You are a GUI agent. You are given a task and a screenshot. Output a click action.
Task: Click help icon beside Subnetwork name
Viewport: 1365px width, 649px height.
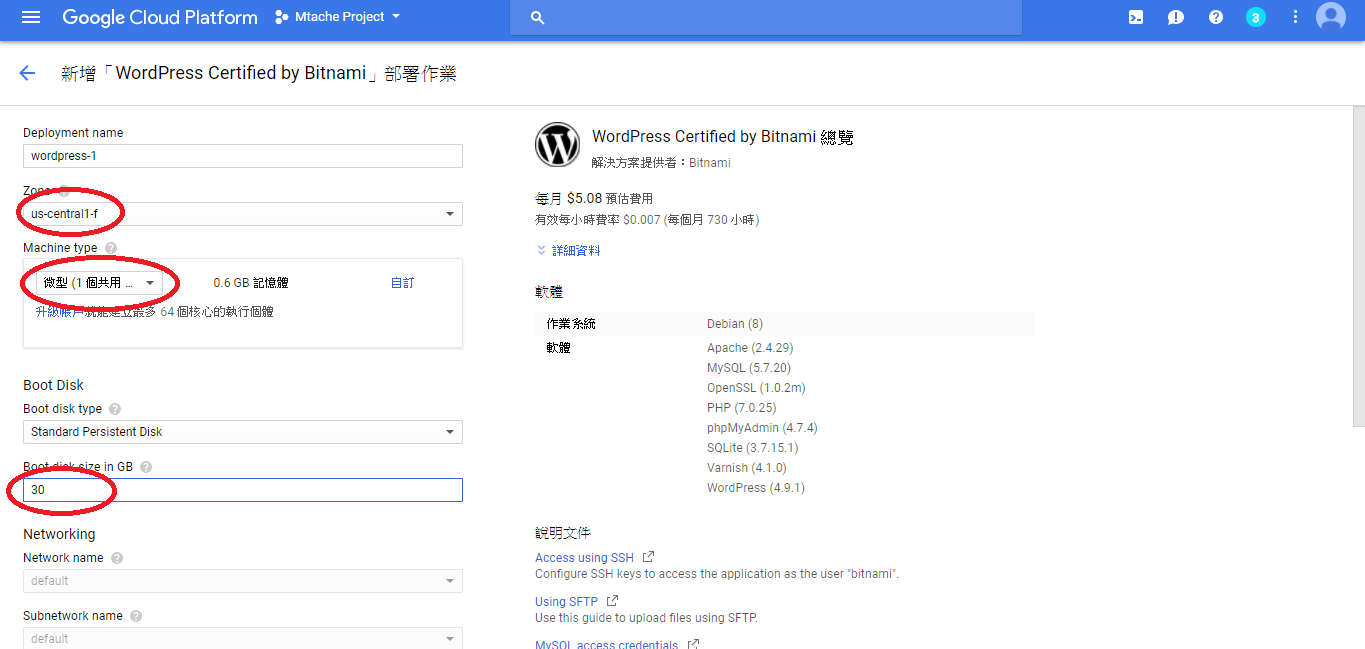[x=136, y=616]
